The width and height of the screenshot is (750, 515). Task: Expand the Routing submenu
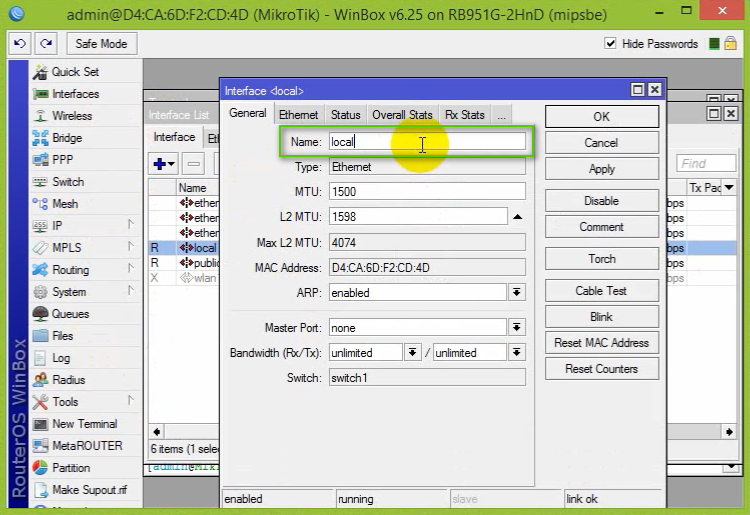pos(131,269)
